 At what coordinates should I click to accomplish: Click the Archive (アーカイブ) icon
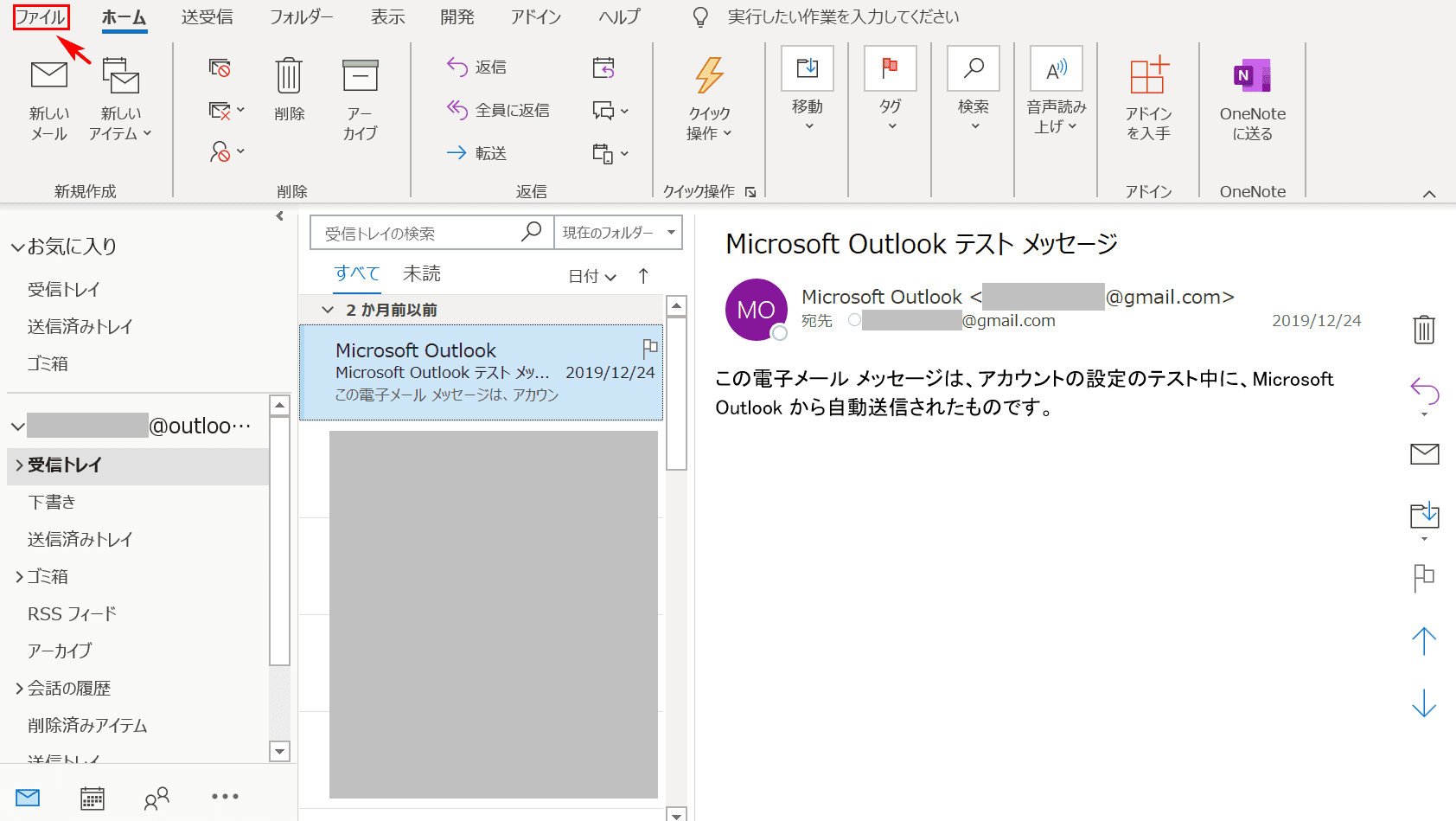[360, 76]
